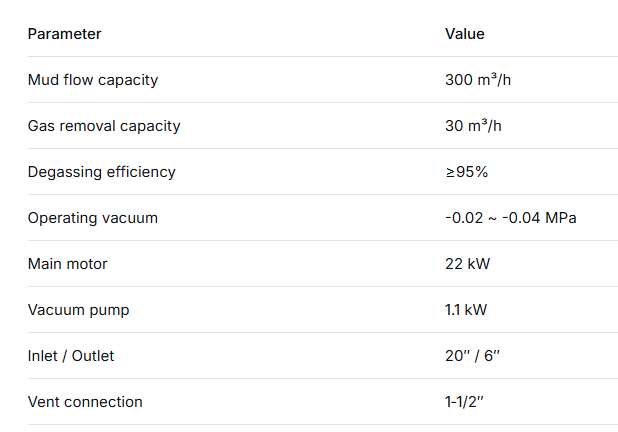This screenshot has height=432, width=618.
Task: Select the Vacuum pump label
Action: coord(78,310)
